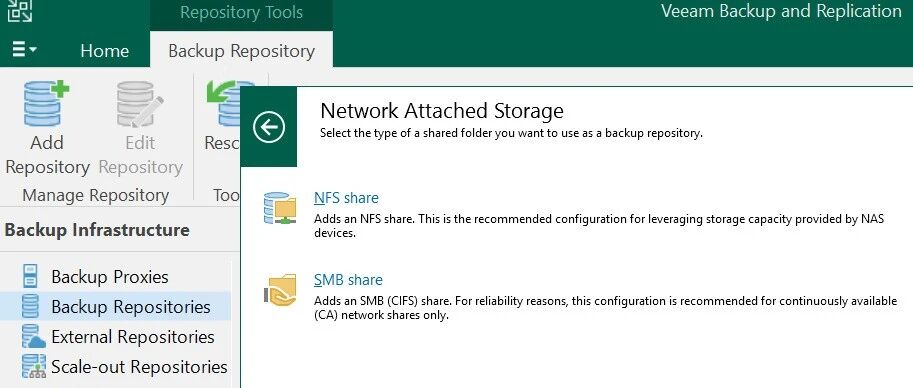
Task: Click the External Repositories cloud icon
Action: [33, 337]
